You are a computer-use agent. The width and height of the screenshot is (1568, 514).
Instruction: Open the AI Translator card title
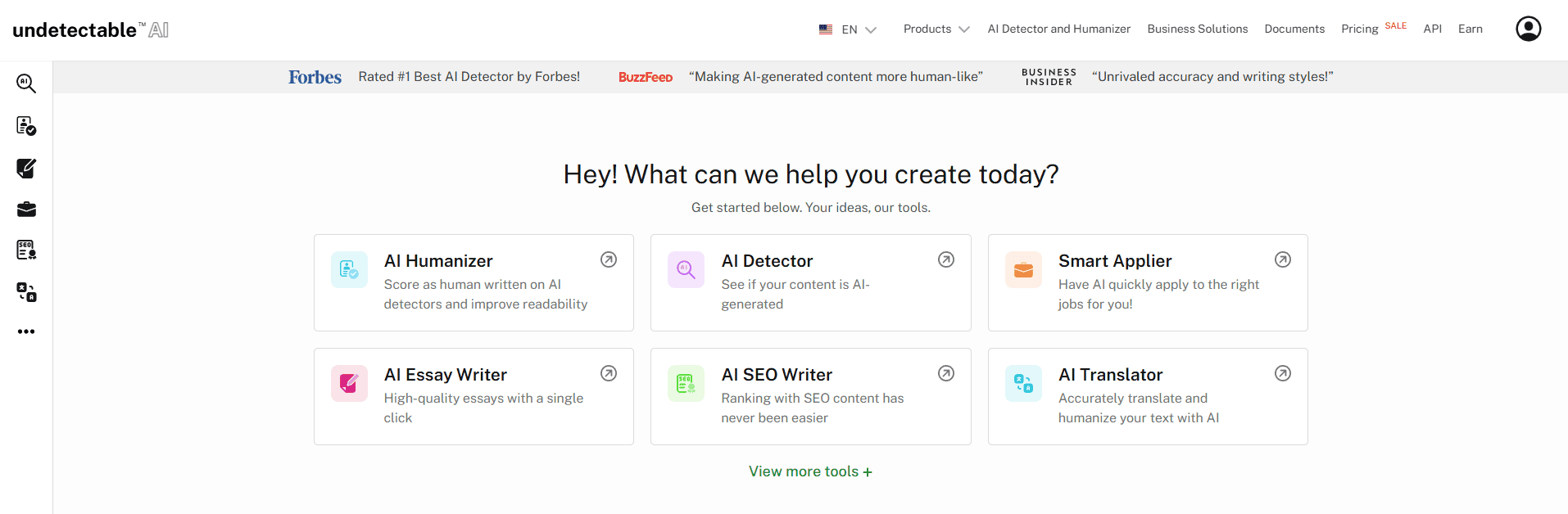coord(1110,375)
